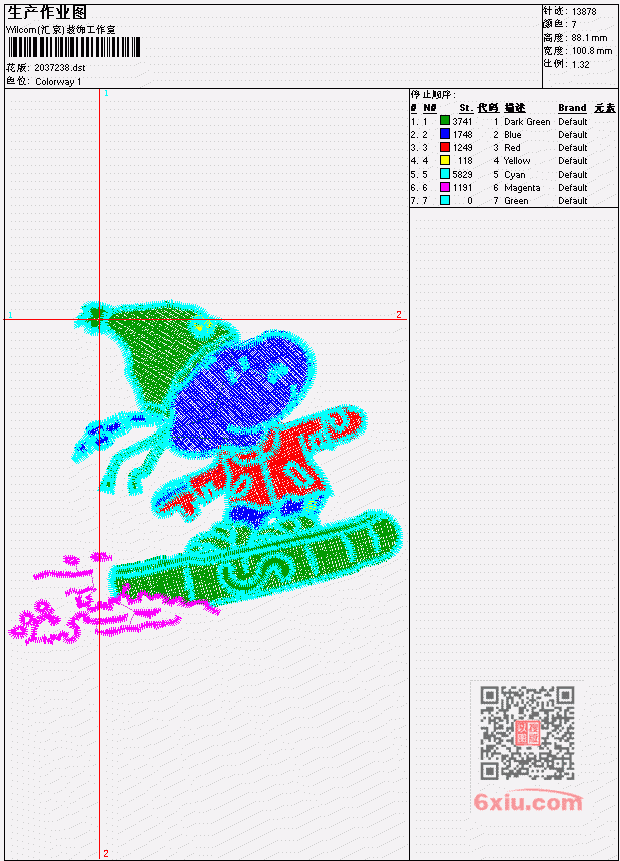The width and height of the screenshot is (620, 861).
Task: Click the snowboarder embroidery design preview
Action: coord(205,472)
